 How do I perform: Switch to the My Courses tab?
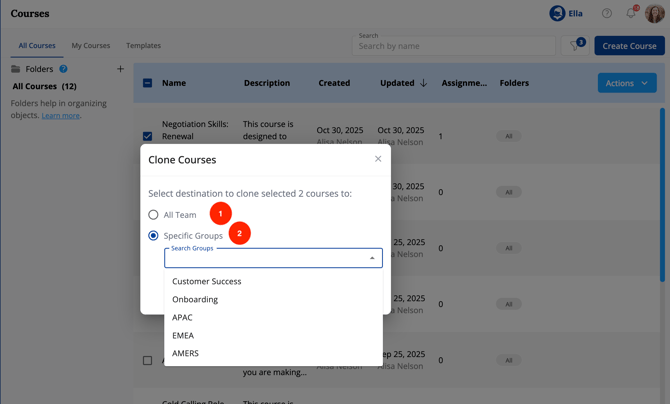(x=91, y=45)
